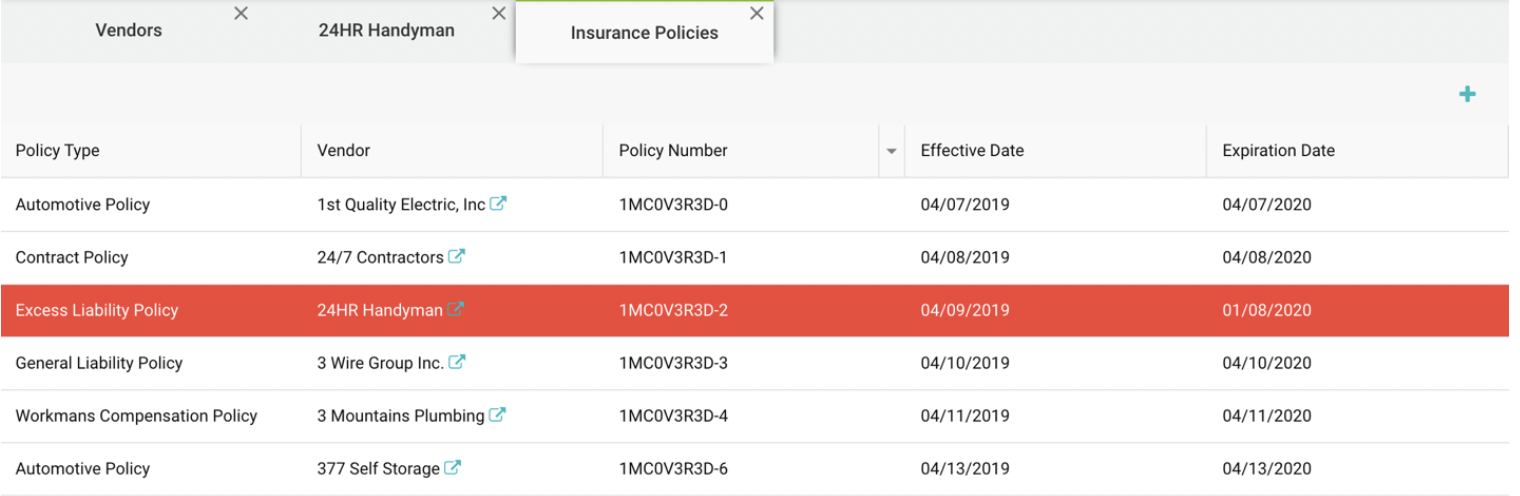Close the Insurance Policies tab
1520x496 pixels.
pyautogui.click(x=757, y=14)
